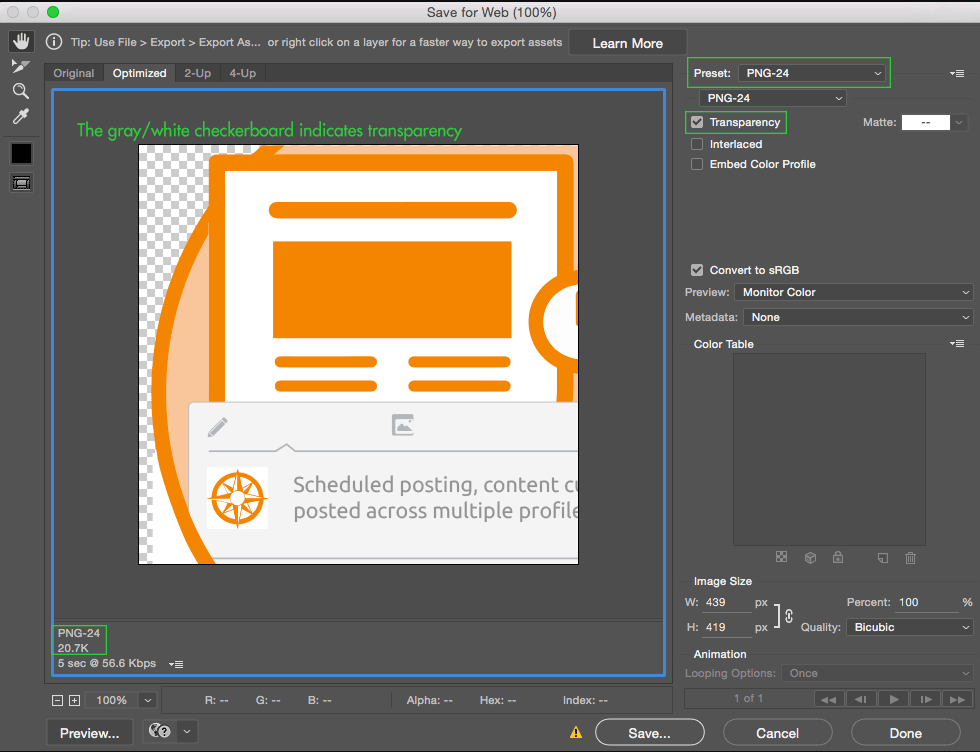Image resolution: width=980 pixels, height=752 pixels.
Task: Open the Preview Monitor Color dropdown
Action: [854, 292]
